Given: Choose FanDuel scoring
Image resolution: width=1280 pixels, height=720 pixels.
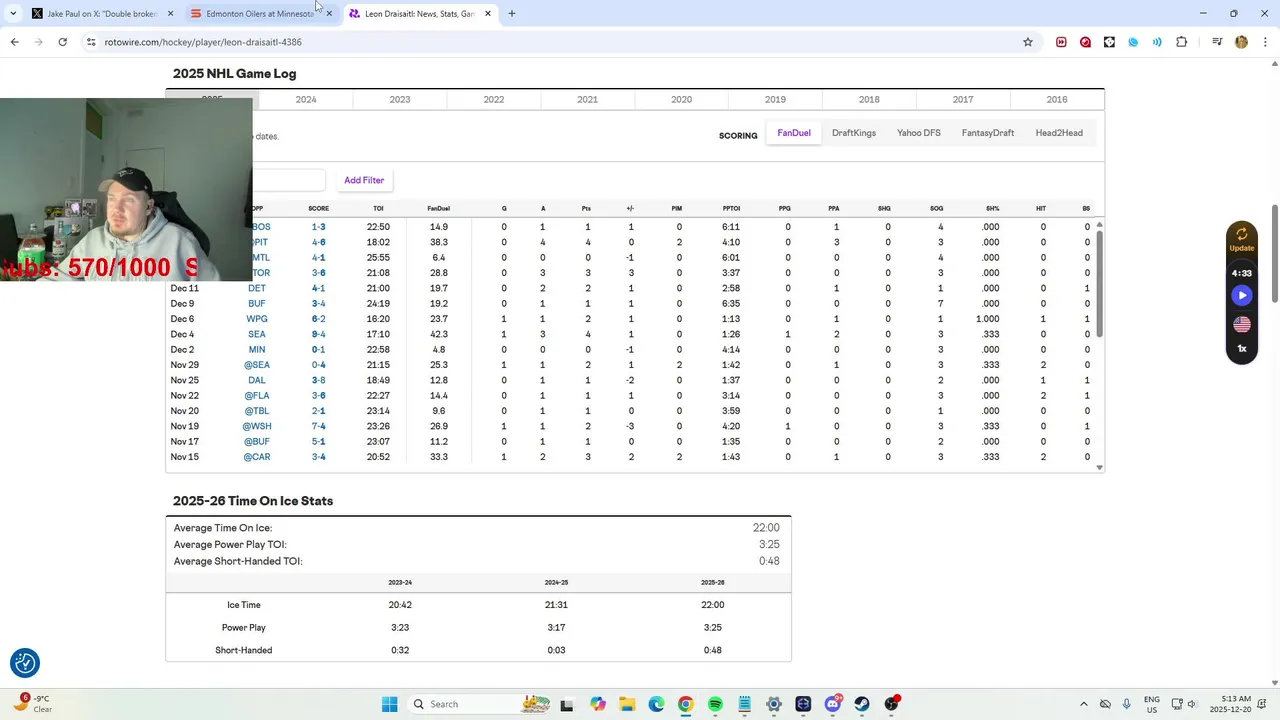Looking at the screenshot, I should [794, 133].
